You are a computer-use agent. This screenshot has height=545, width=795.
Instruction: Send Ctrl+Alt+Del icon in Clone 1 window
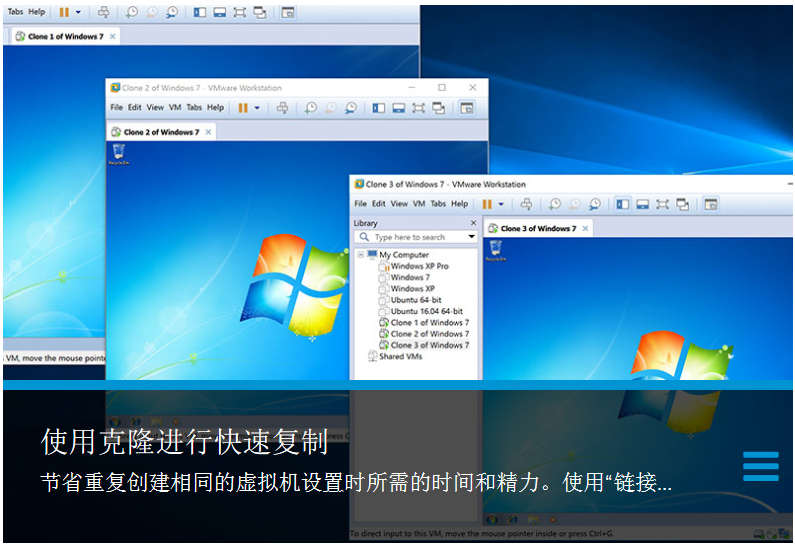pos(103,12)
